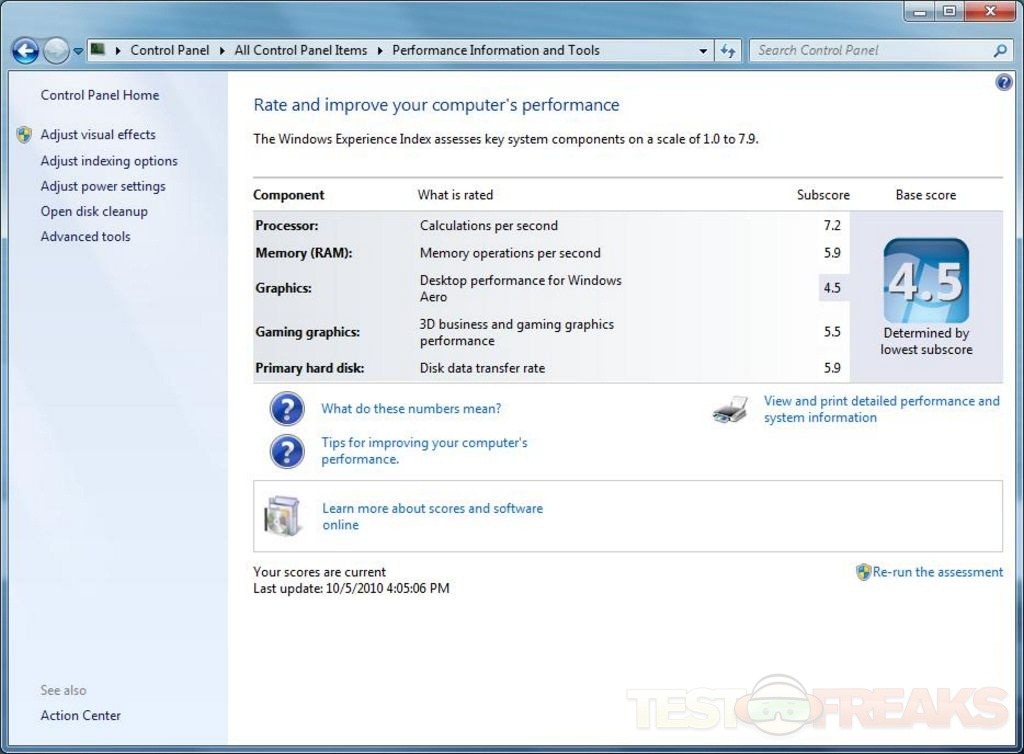Image resolution: width=1024 pixels, height=754 pixels.
Task: Click in the Search Control Panel field
Action: click(x=870, y=50)
